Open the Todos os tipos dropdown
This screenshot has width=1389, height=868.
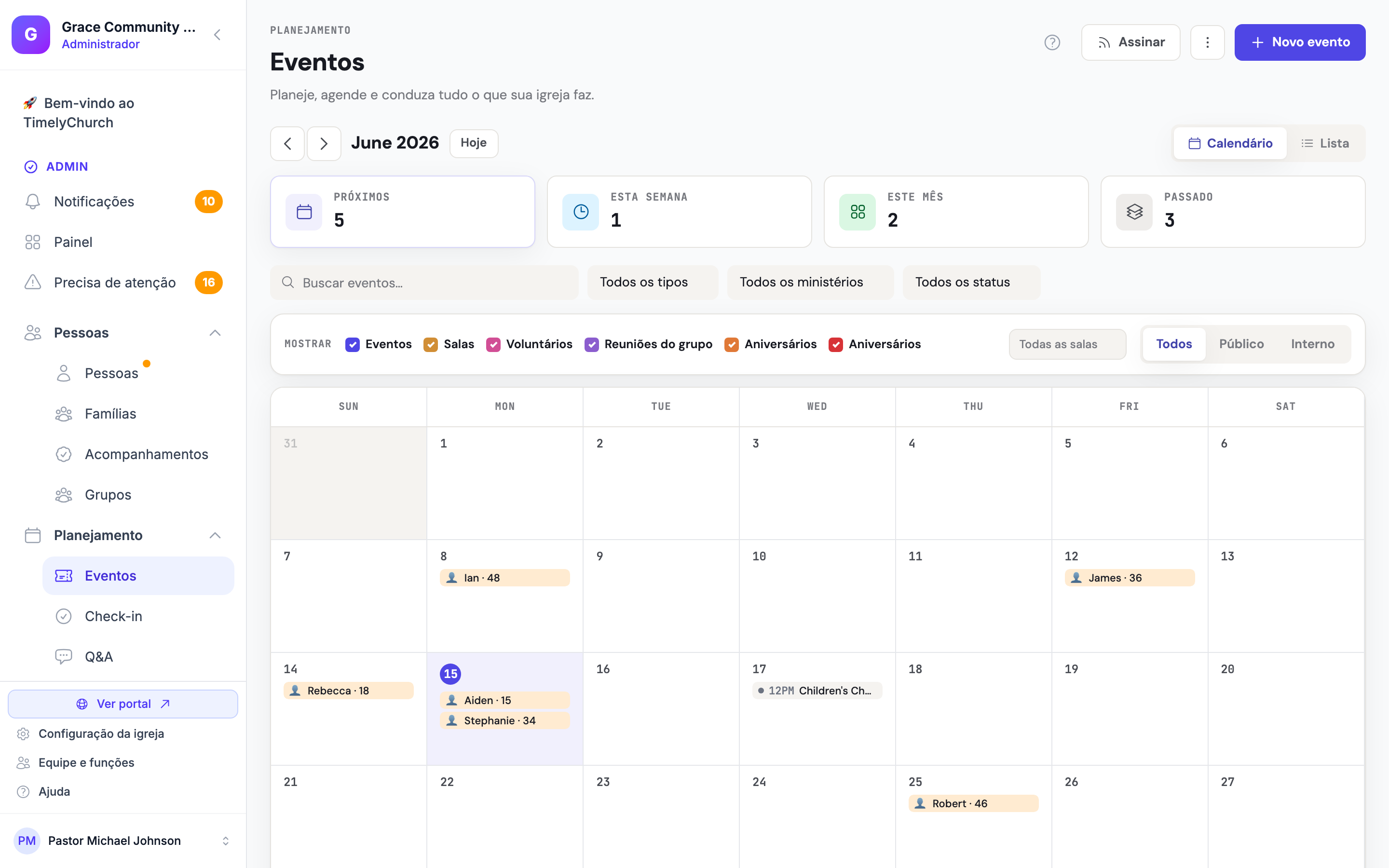tap(653, 283)
